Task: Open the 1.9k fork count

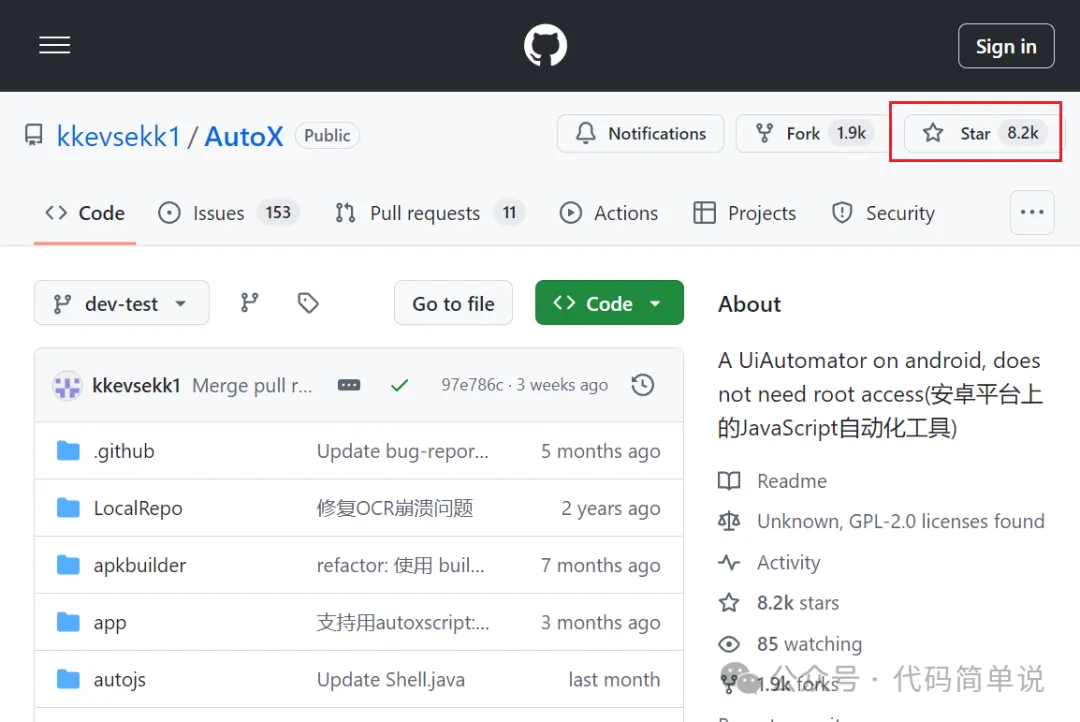Action: point(851,133)
